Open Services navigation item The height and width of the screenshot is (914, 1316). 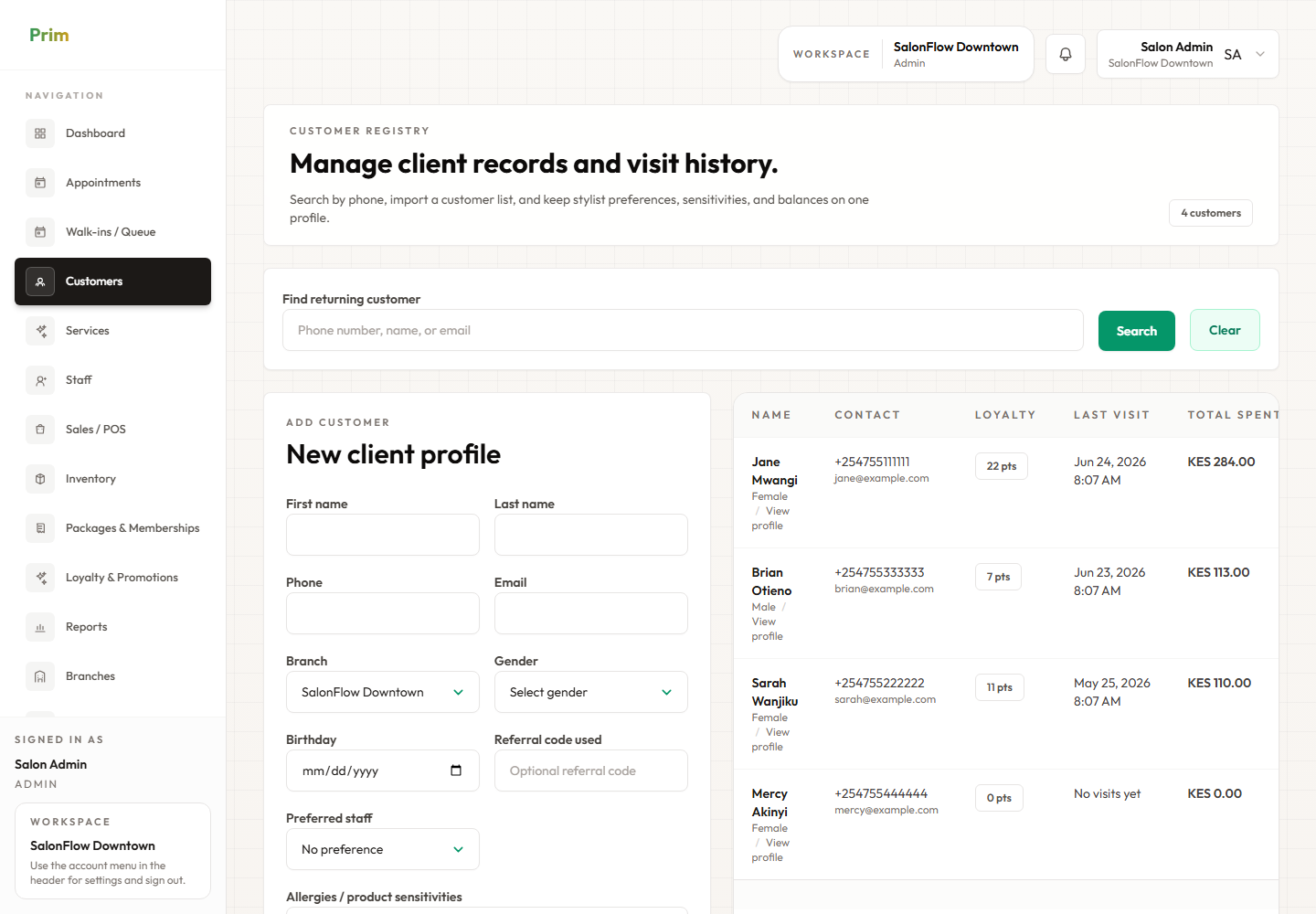click(x=112, y=331)
